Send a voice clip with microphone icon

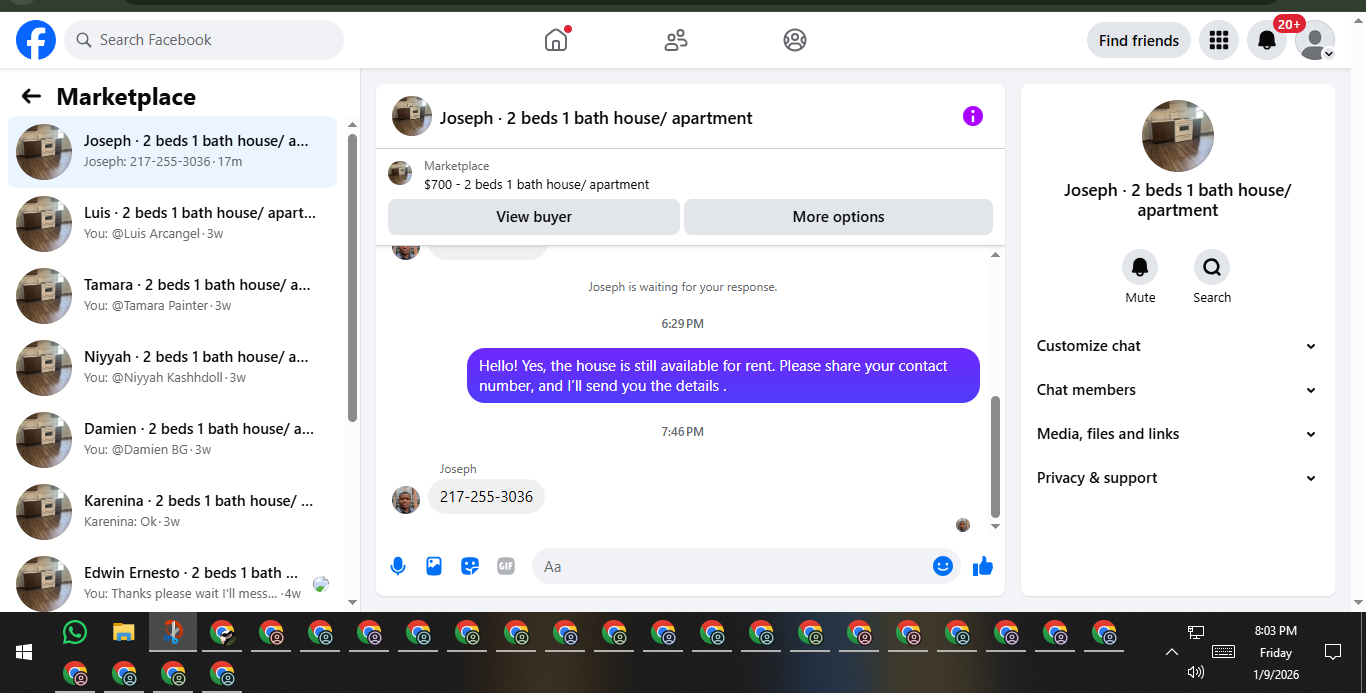point(398,566)
